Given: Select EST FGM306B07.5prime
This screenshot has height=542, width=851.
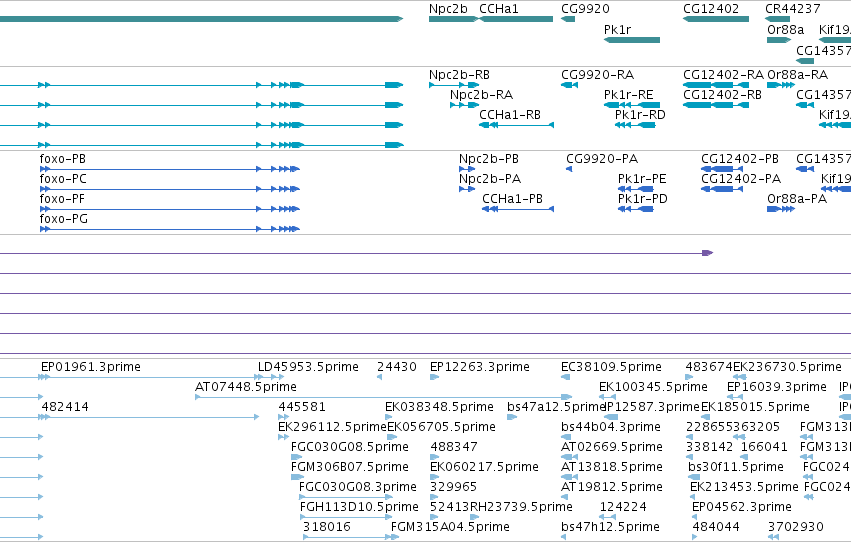Looking at the screenshot, I should (350, 468).
